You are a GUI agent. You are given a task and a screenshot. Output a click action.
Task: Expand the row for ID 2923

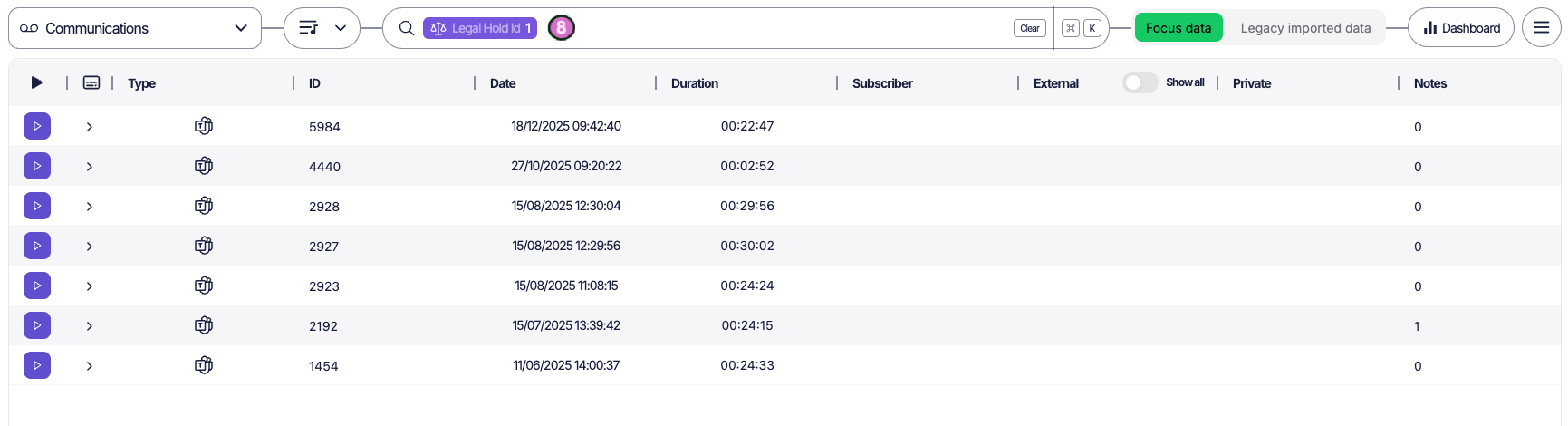click(x=90, y=286)
